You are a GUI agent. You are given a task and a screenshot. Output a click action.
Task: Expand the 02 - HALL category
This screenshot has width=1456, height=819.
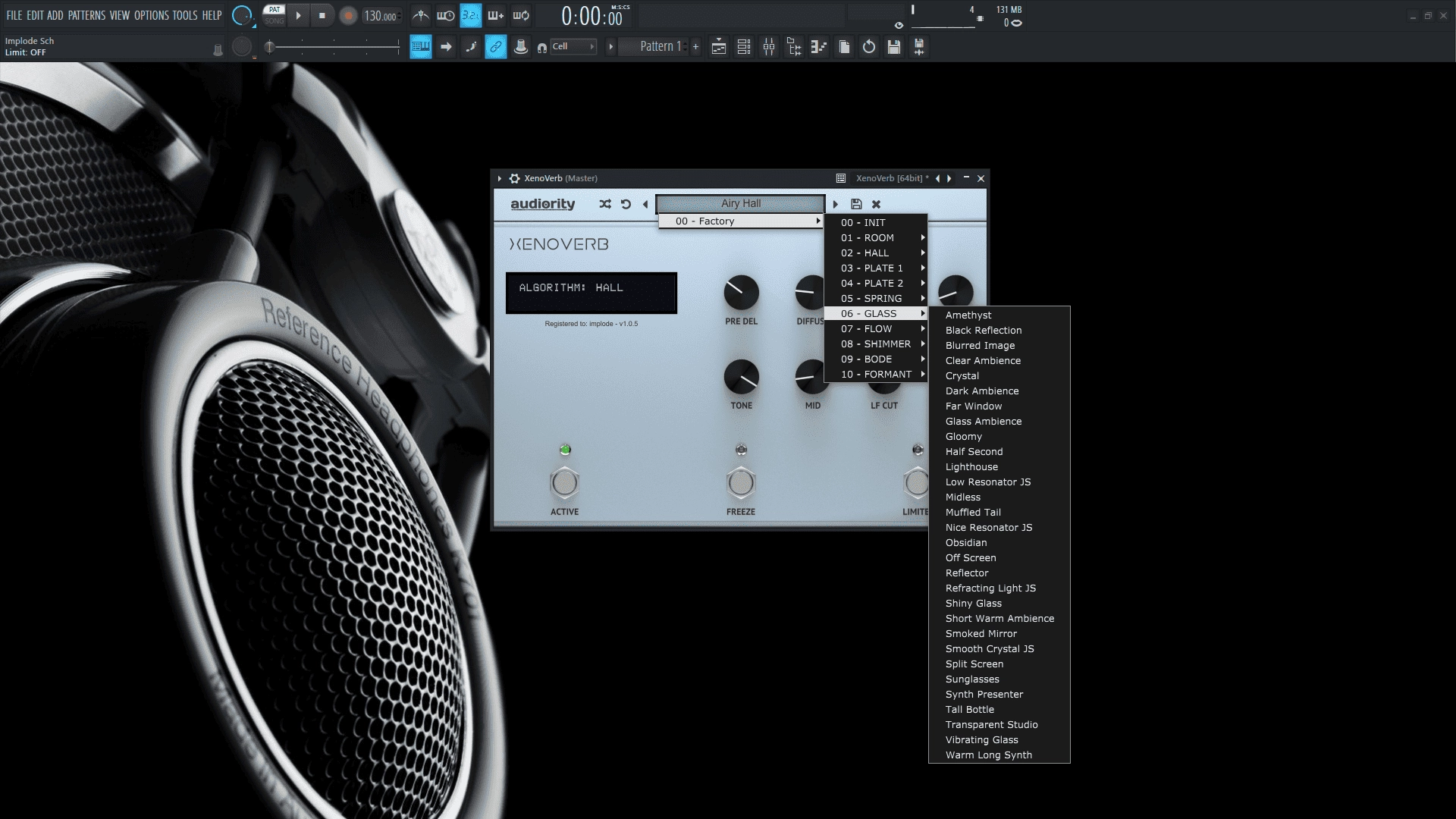[x=876, y=253]
